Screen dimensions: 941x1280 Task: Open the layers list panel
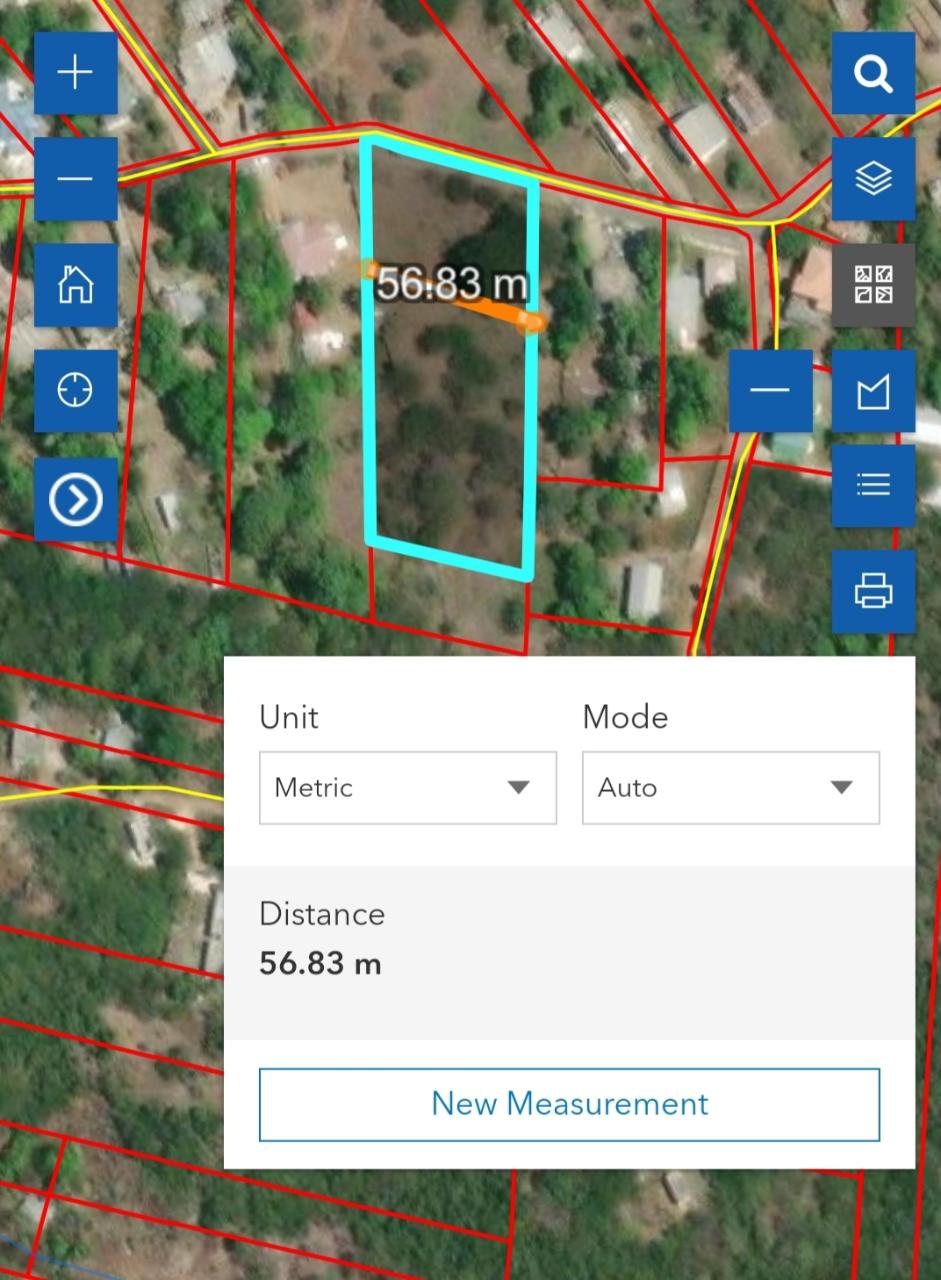coord(873,179)
